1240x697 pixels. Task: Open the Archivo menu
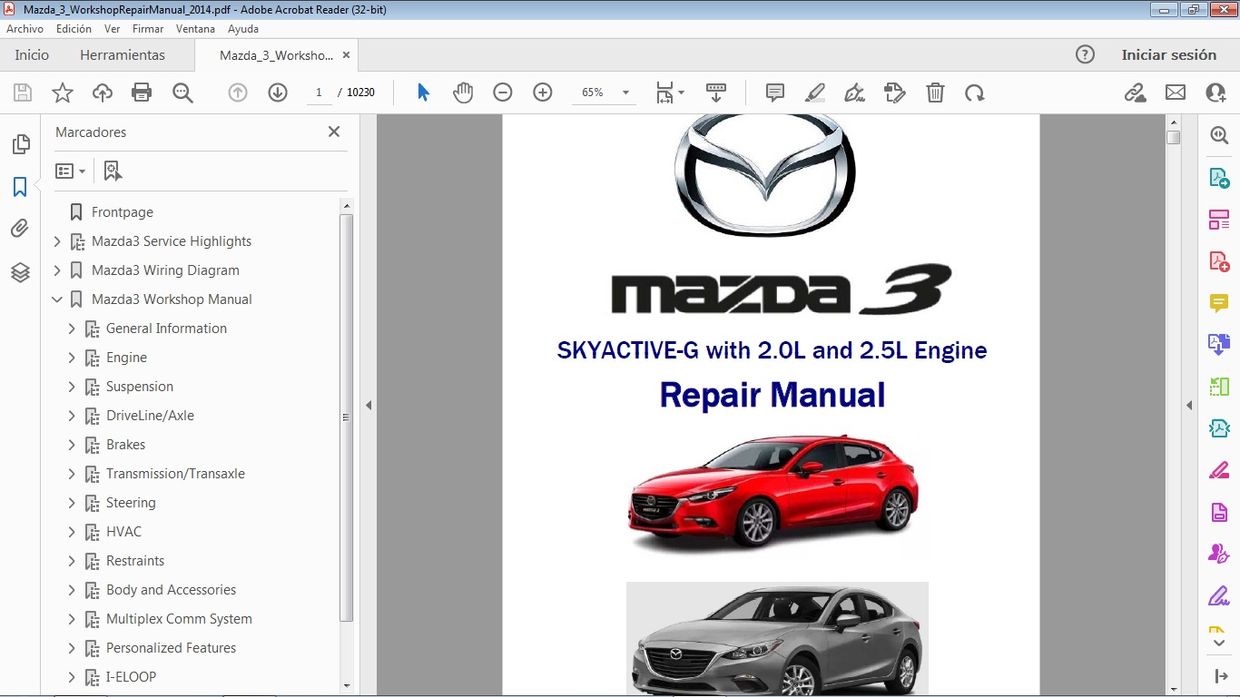[25, 29]
